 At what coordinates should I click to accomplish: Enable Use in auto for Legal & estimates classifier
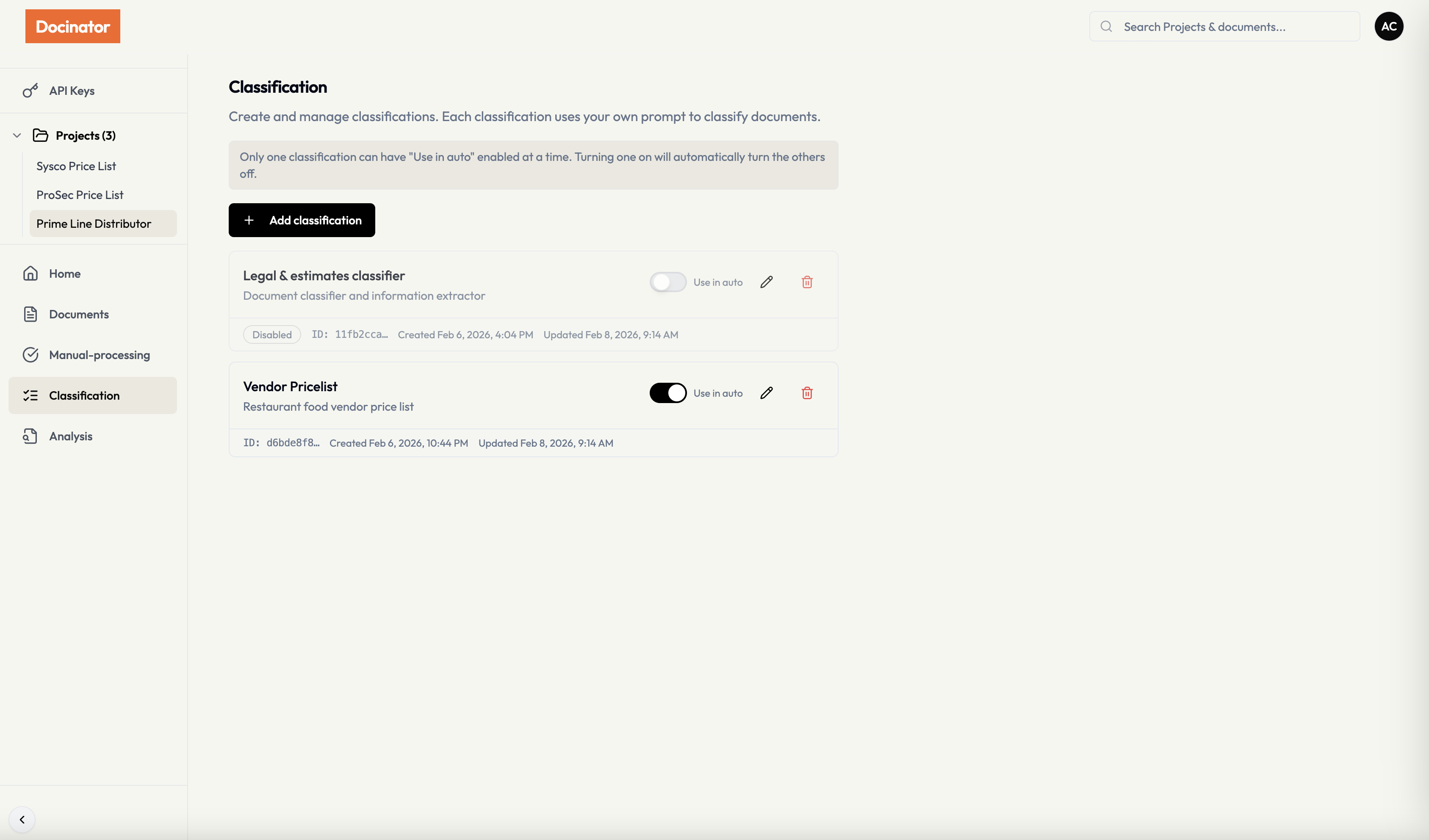[x=667, y=282]
